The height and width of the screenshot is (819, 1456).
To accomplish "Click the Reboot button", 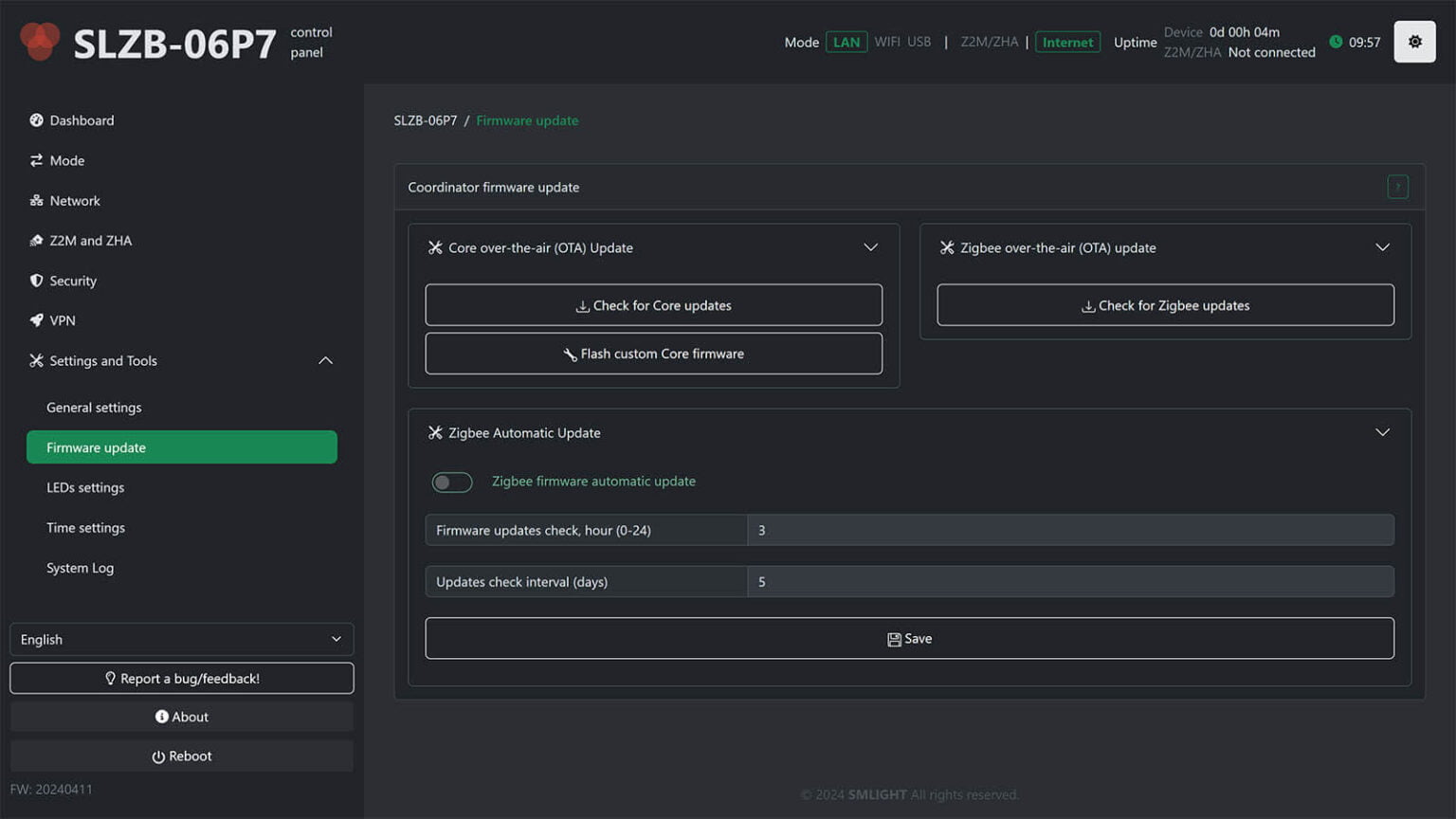I will coord(181,756).
